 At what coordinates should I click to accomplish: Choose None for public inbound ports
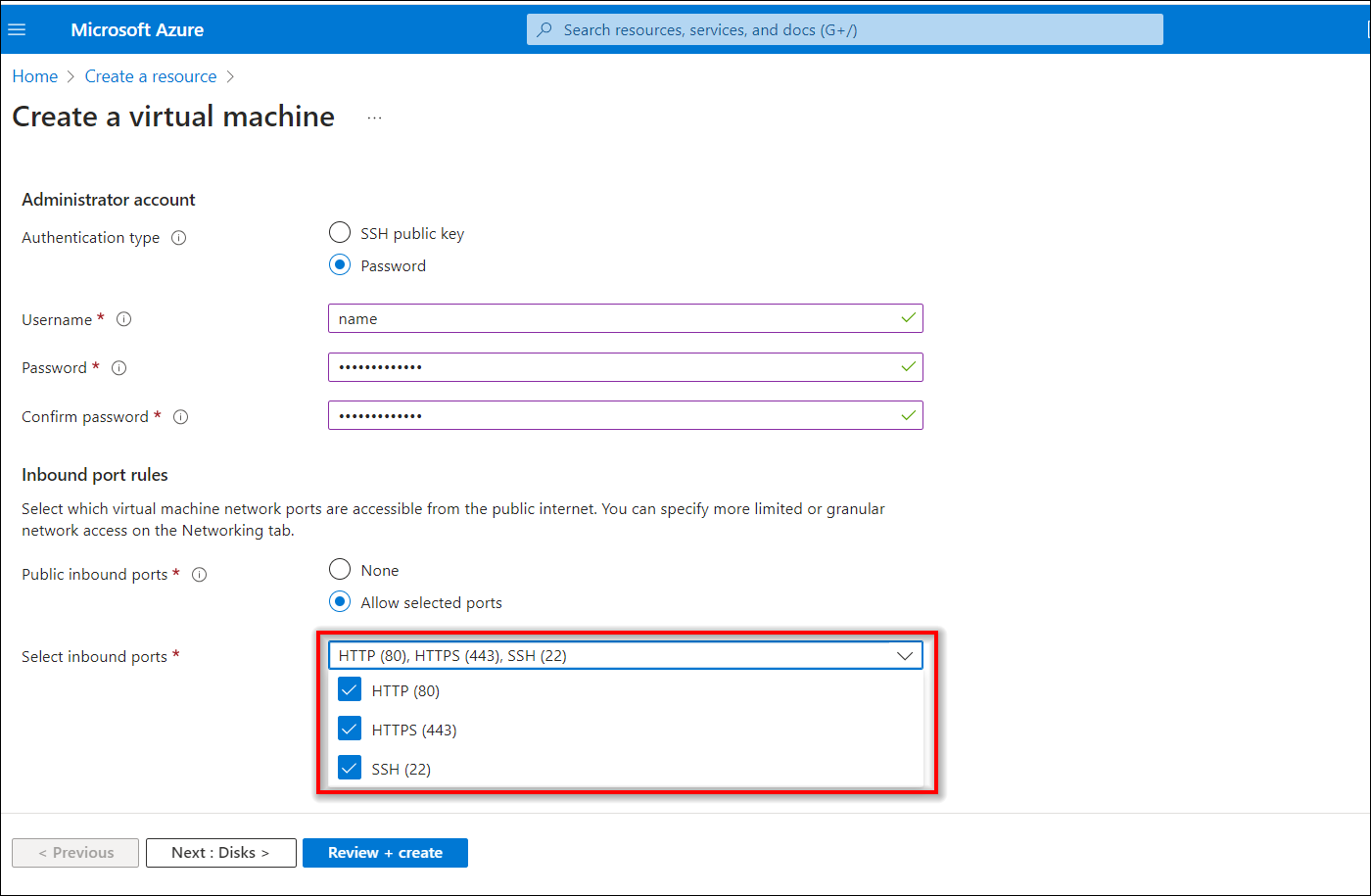click(340, 570)
